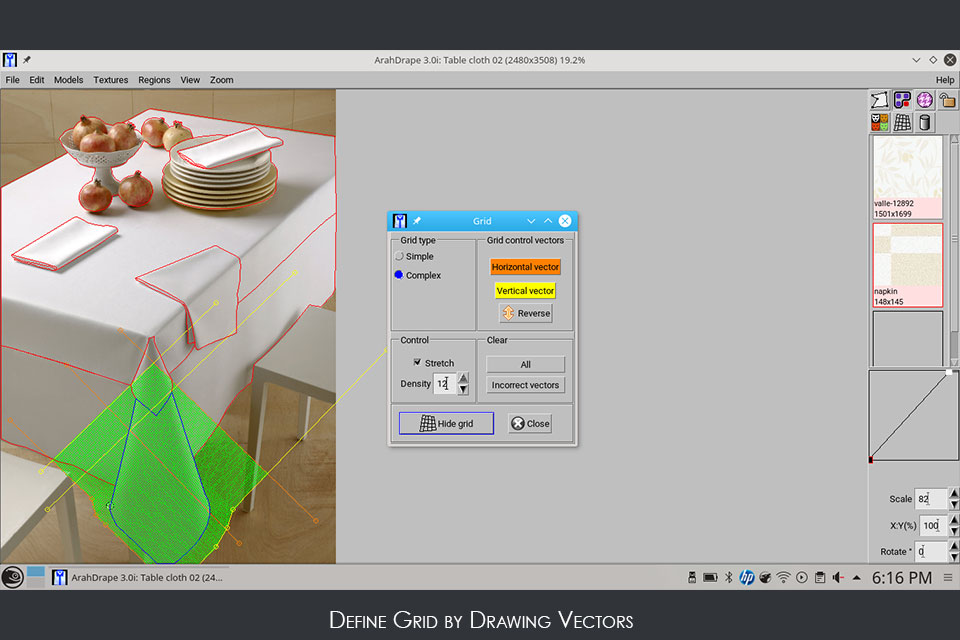Click the pin icon in the main title bar

[x=27, y=60]
